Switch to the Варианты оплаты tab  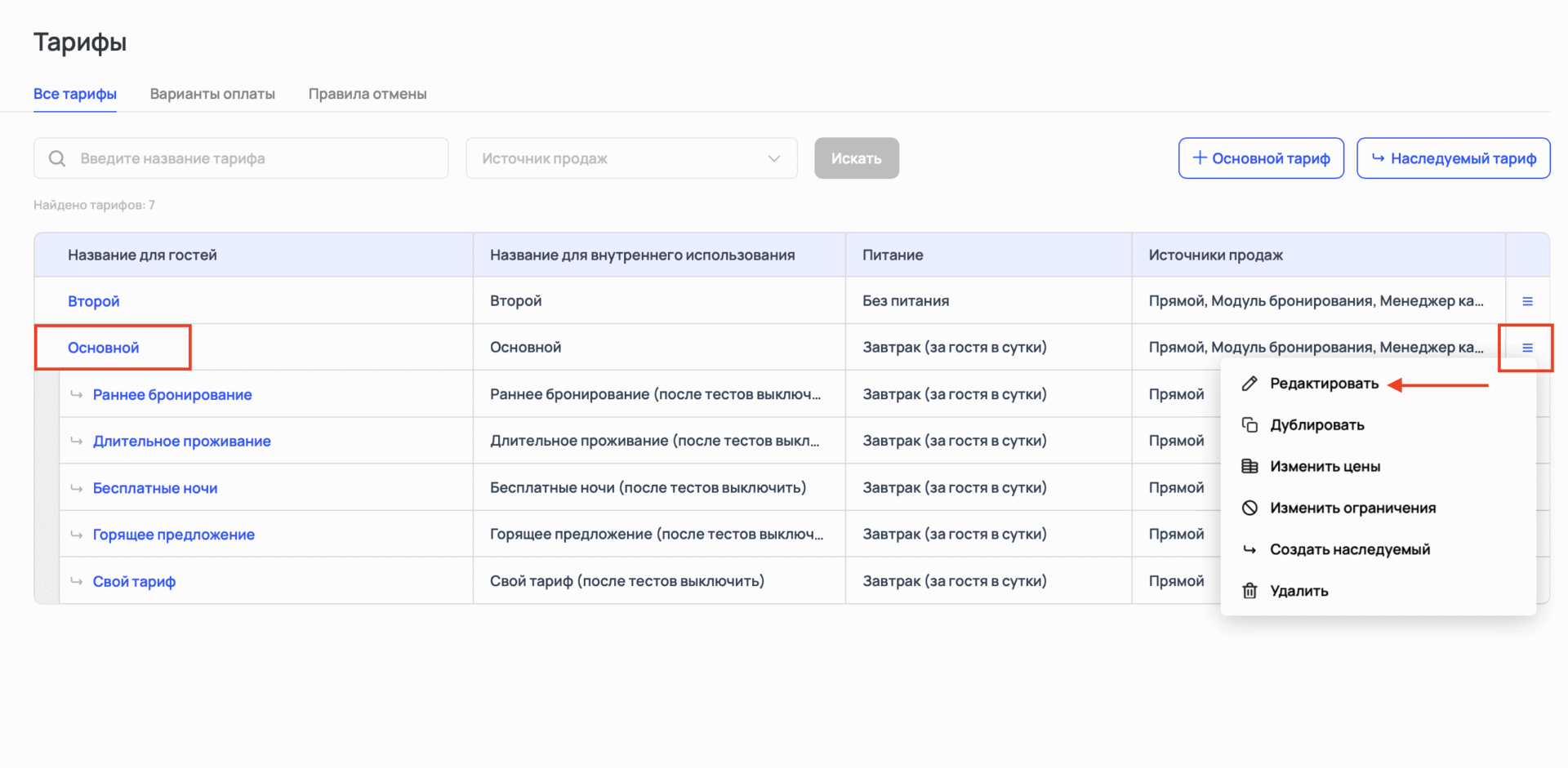(212, 94)
